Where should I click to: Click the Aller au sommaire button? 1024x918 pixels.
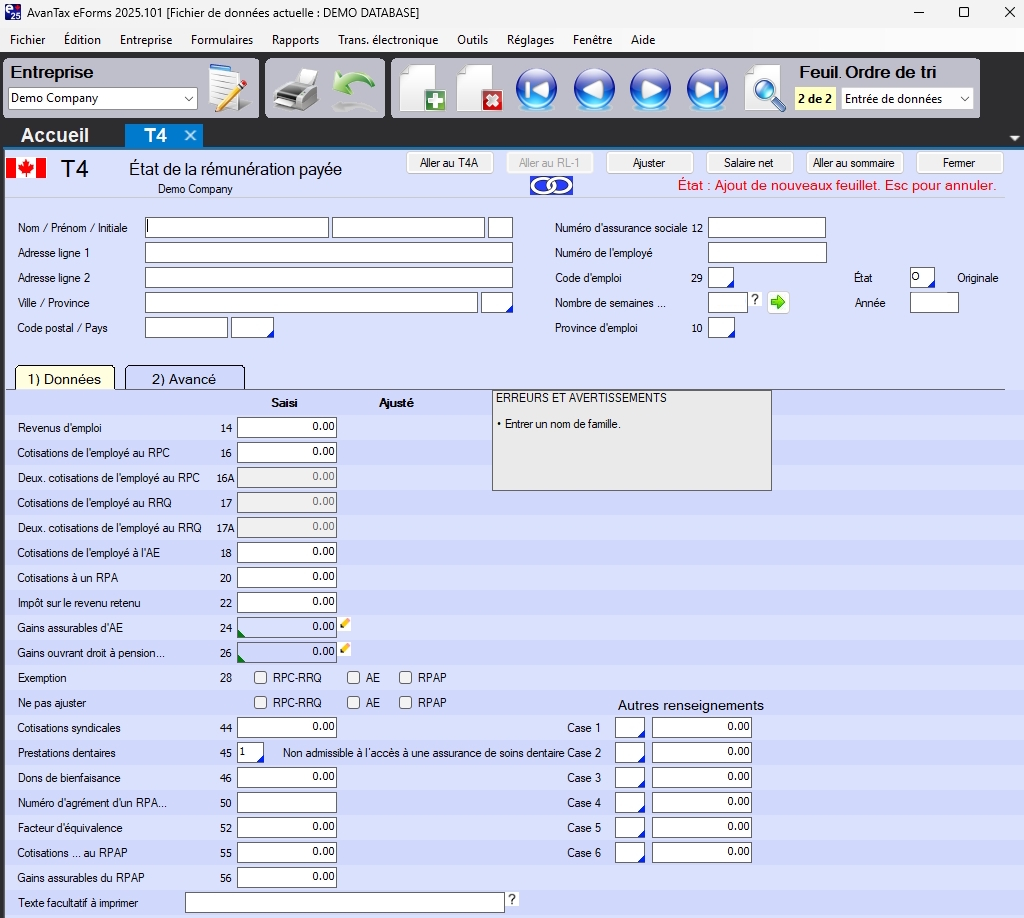(854, 163)
